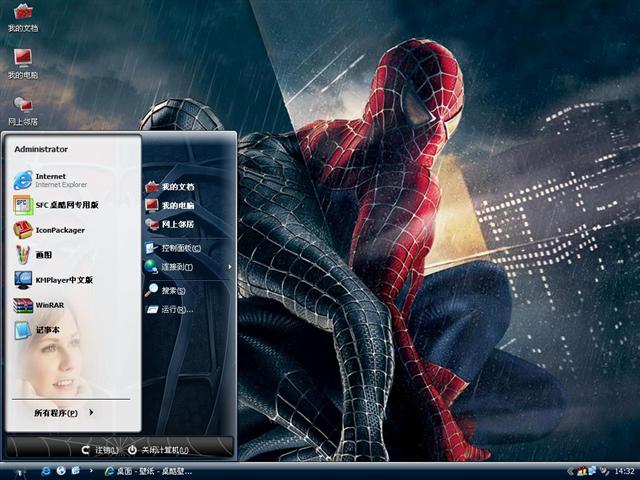Open KMPlayer中文版 in the Start menu
Image resolution: width=640 pixels, height=480 pixels.
point(53,280)
